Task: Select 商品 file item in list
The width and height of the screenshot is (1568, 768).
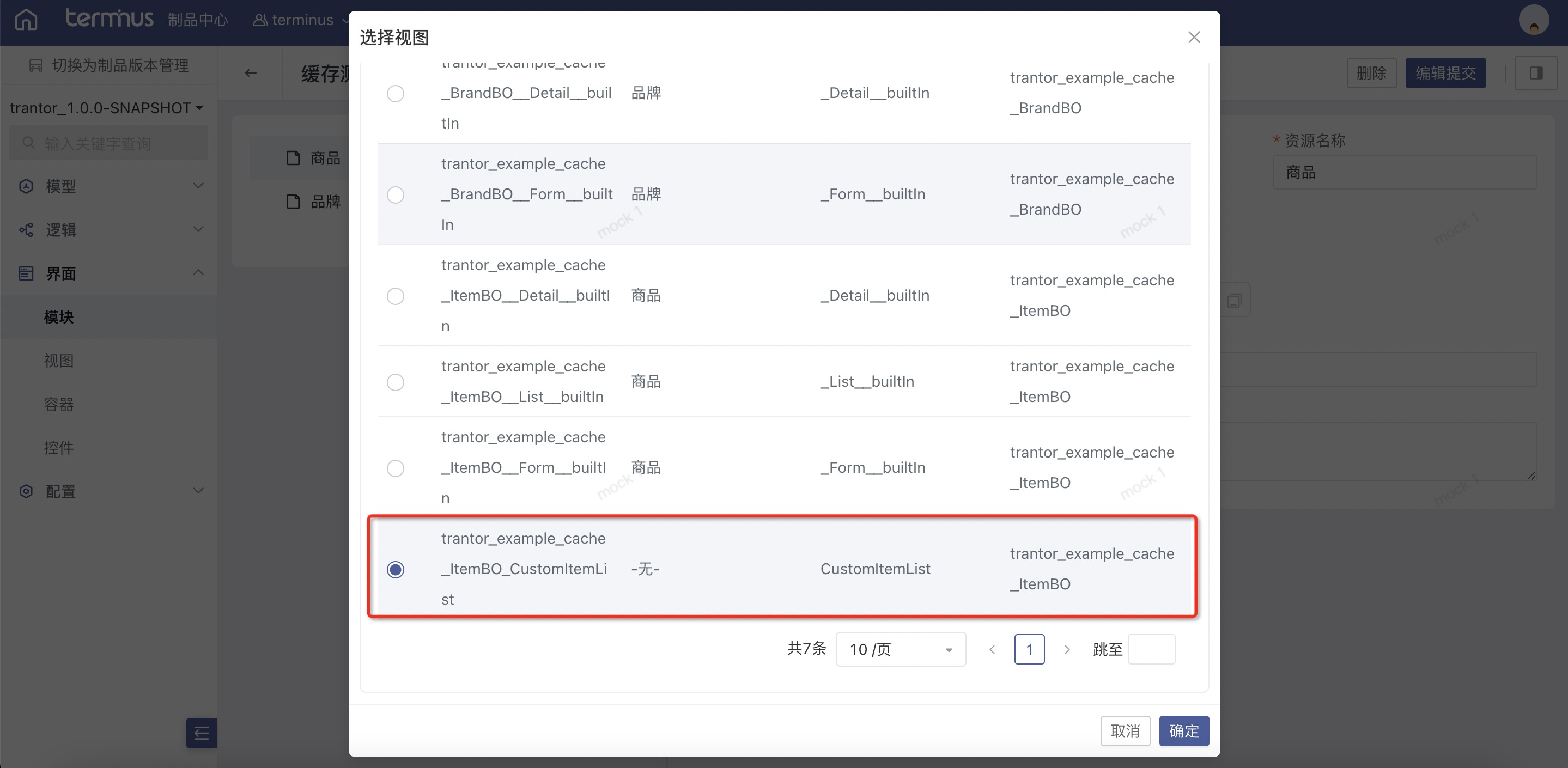Action: pos(313,158)
